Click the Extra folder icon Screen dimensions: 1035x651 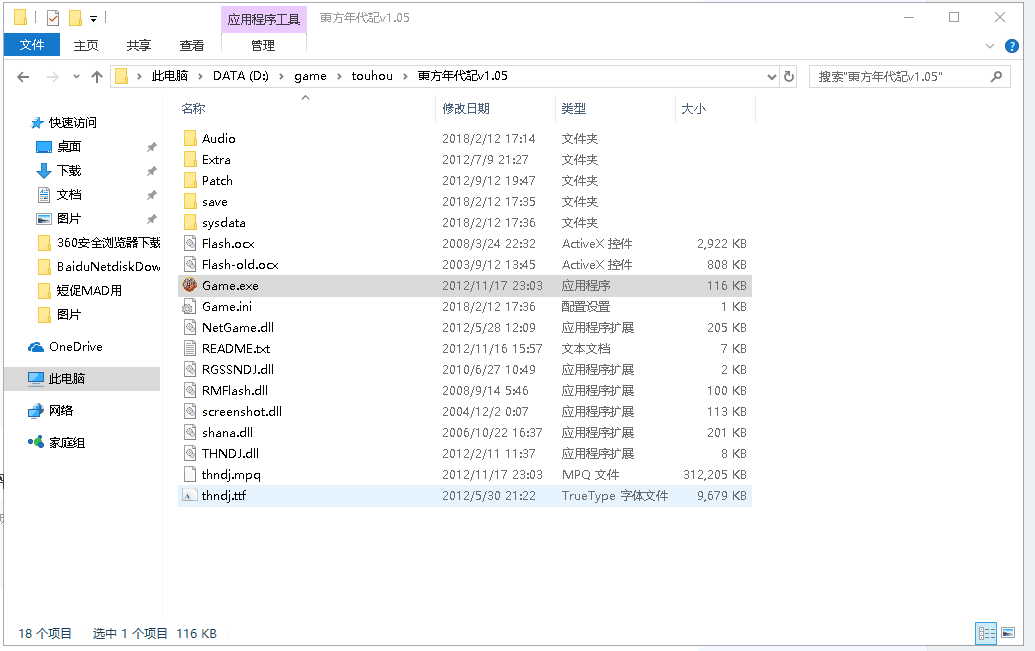pyautogui.click(x=190, y=159)
